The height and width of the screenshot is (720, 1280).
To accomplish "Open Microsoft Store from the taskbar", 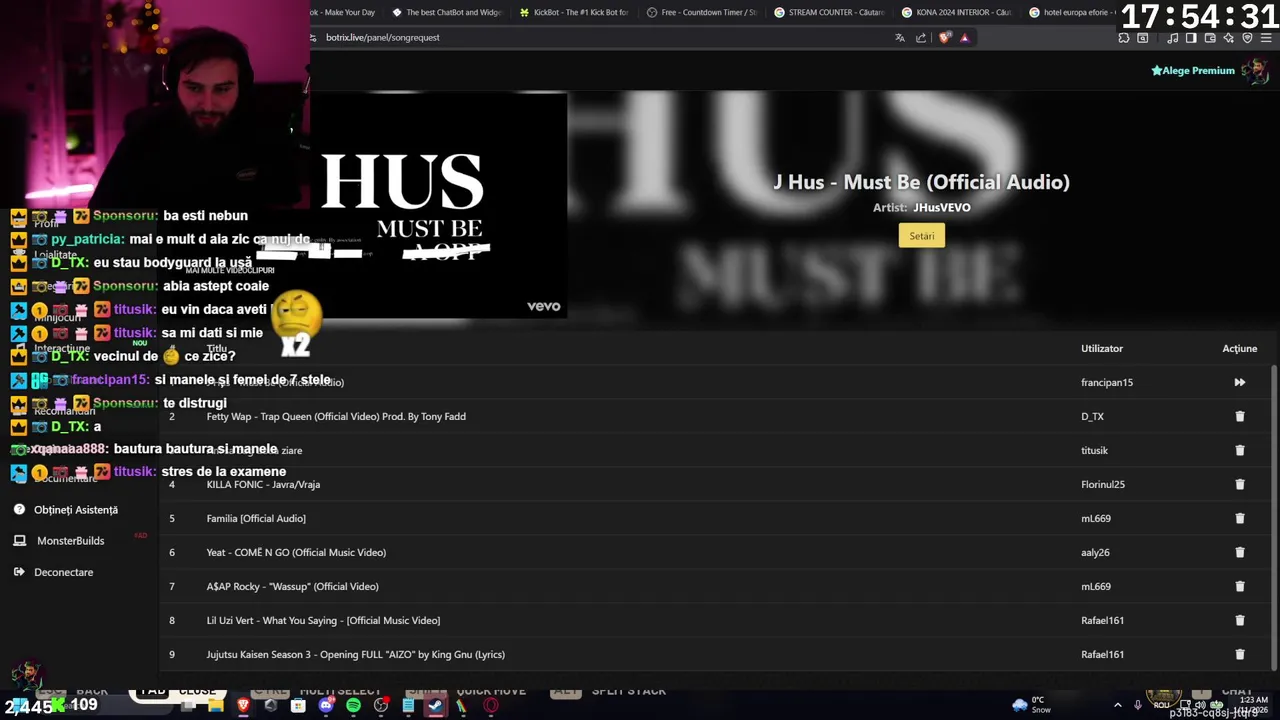I will 298,706.
